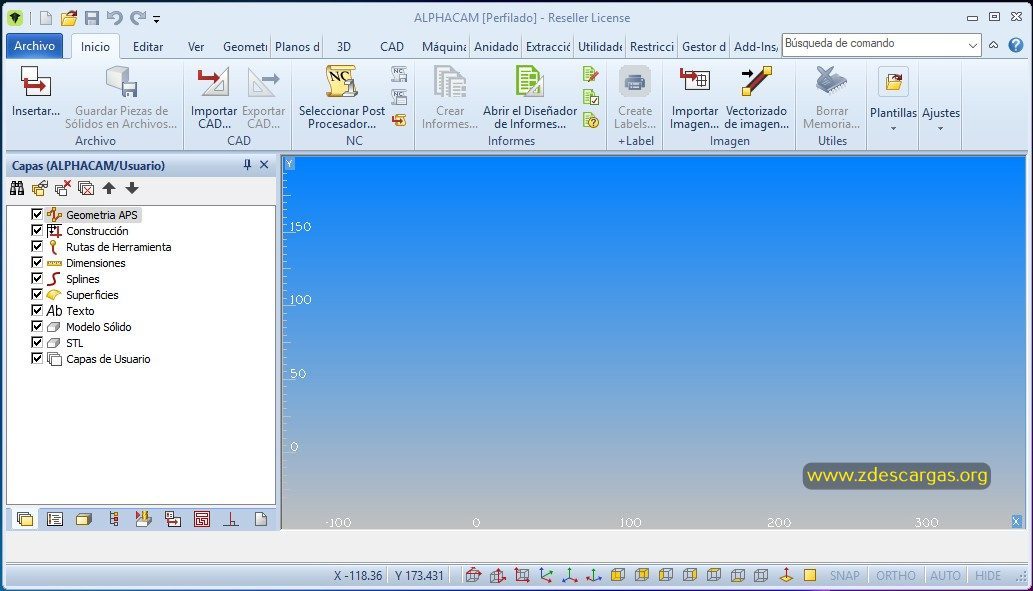Move layer down with the down arrow
The image size is (1033, 591).
tap(132, 188)
